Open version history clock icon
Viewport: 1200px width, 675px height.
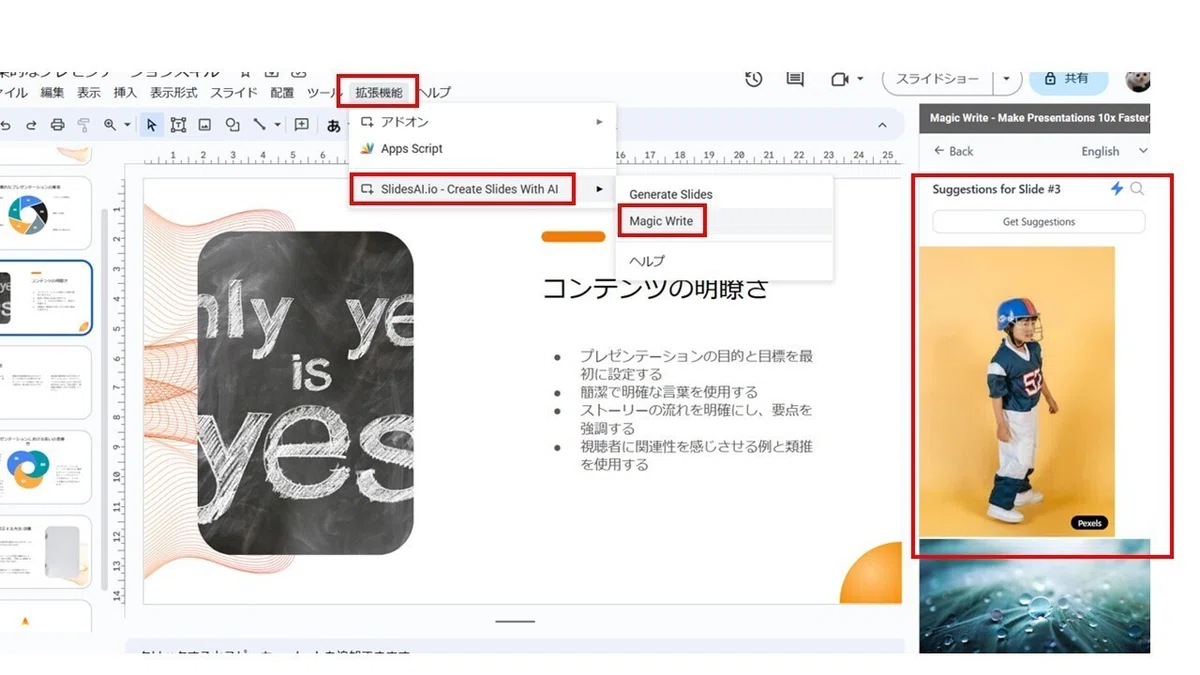(754, 79)
